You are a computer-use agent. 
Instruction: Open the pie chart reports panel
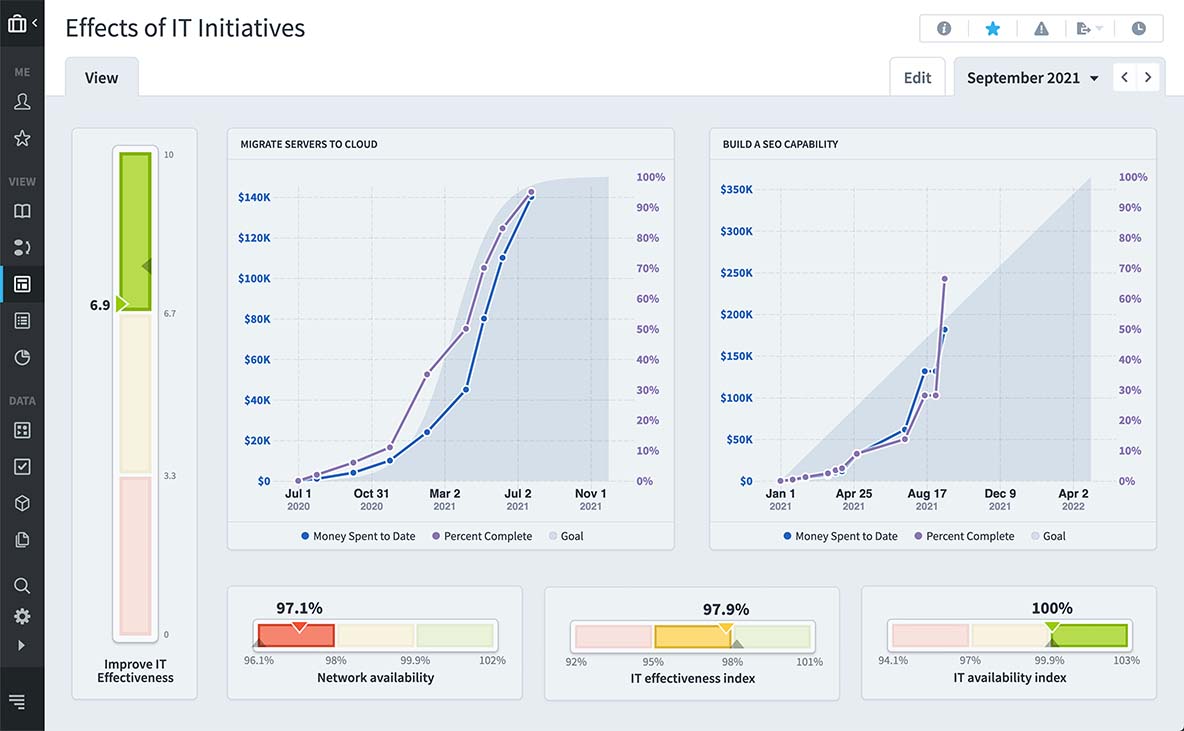[x=22, y=357]
